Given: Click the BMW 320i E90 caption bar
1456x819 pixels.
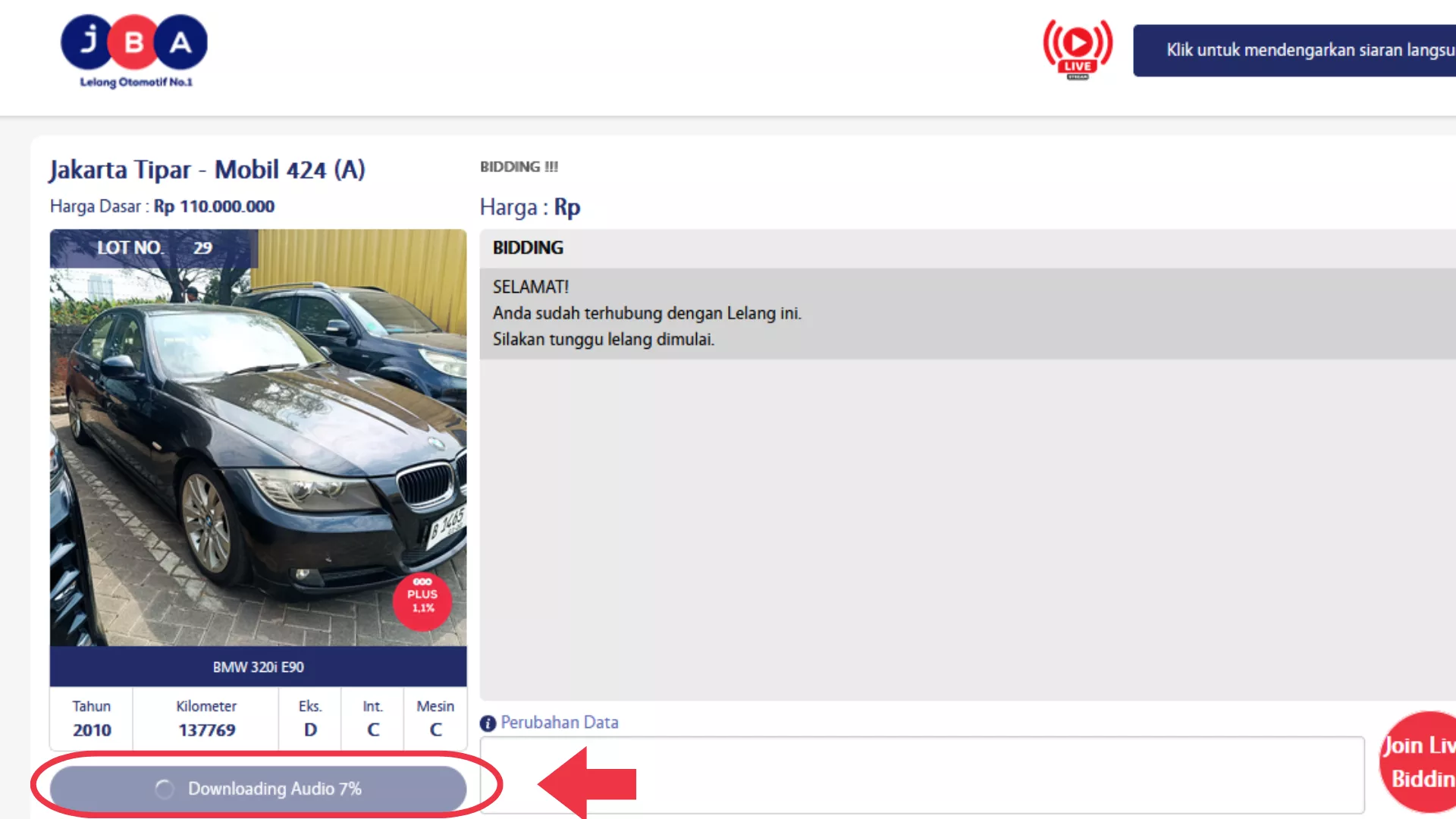Looking at the screenshot, I should coord(258,667).
